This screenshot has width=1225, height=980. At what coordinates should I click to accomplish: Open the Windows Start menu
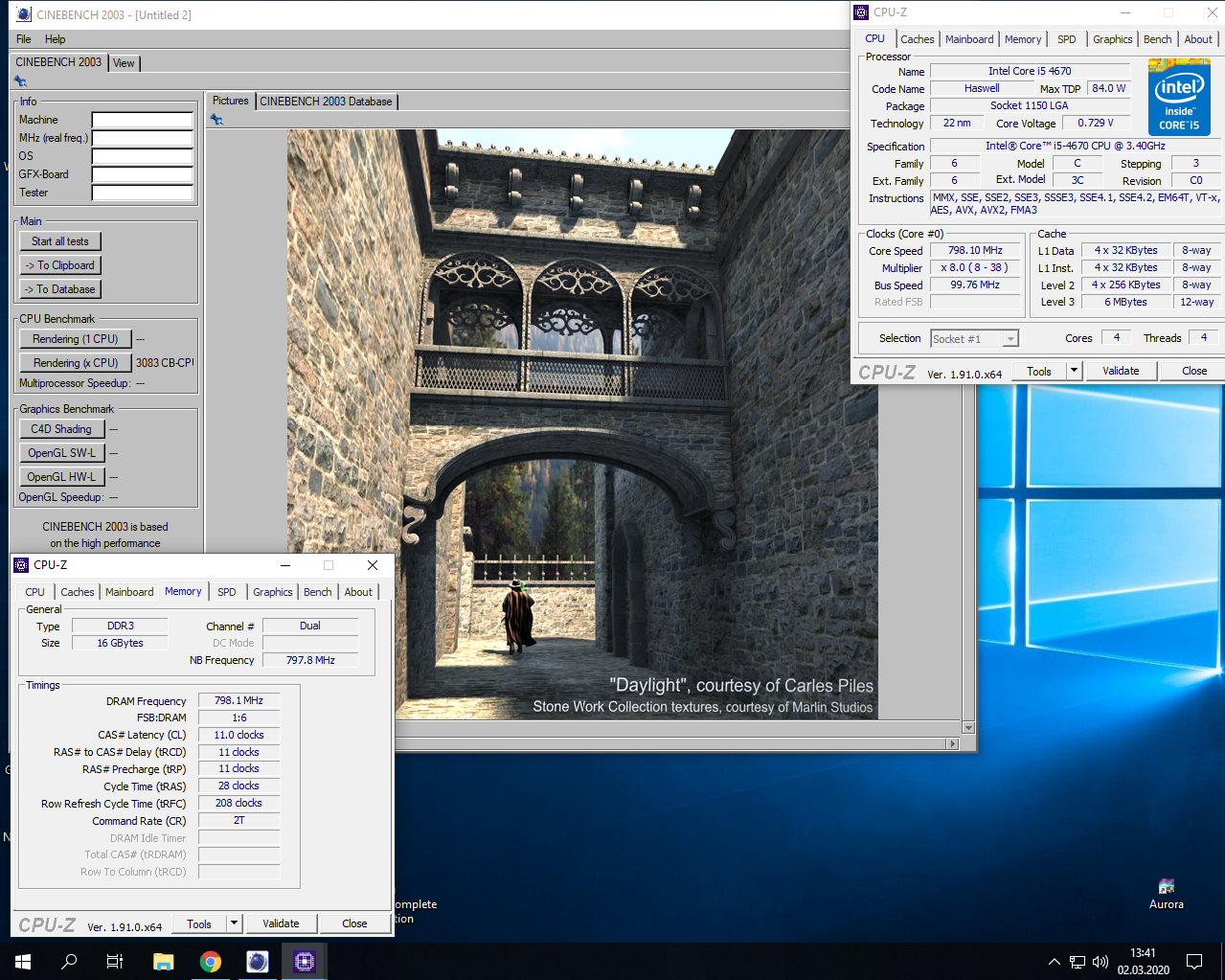coord(23,961)
